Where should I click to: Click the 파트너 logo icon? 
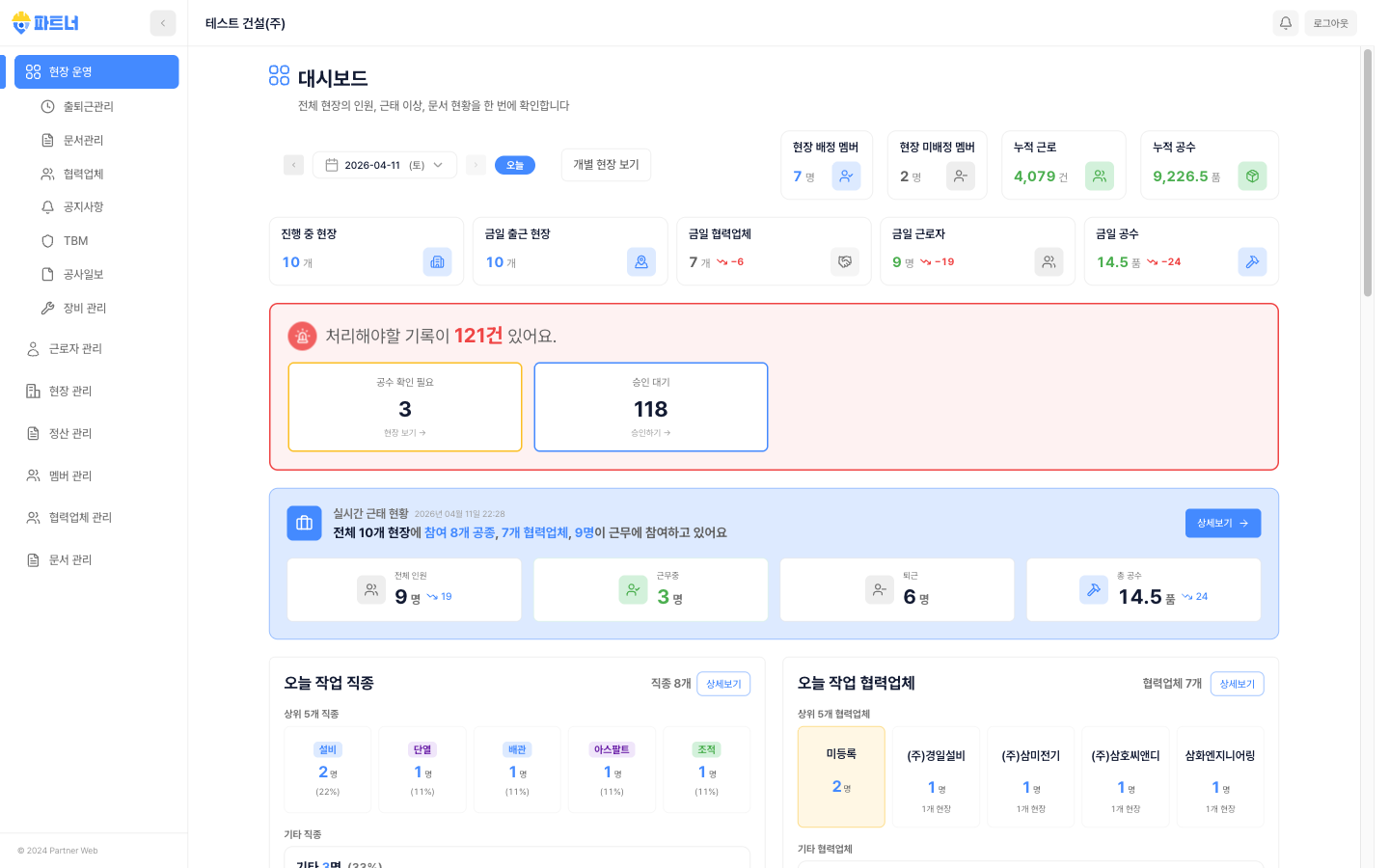(18, 22)
